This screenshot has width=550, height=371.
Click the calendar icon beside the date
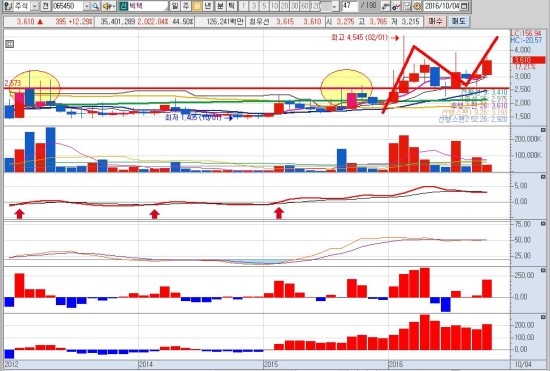[464, 6]
